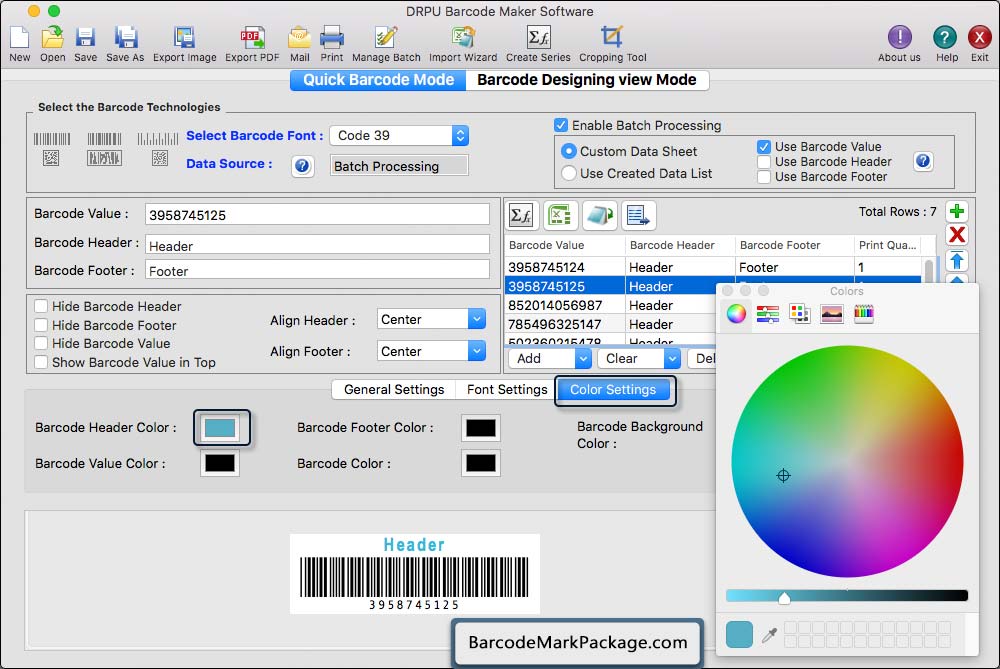
Task: Check the Hide Barcode Header option
Action: pyautogui.click(x=41, y=307)
